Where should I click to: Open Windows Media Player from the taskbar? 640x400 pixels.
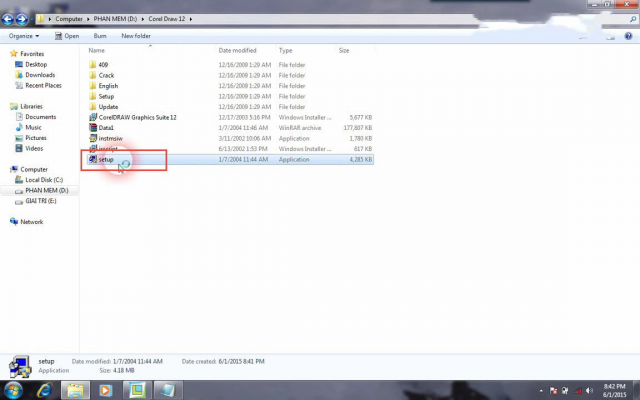[x=106, y=389]
